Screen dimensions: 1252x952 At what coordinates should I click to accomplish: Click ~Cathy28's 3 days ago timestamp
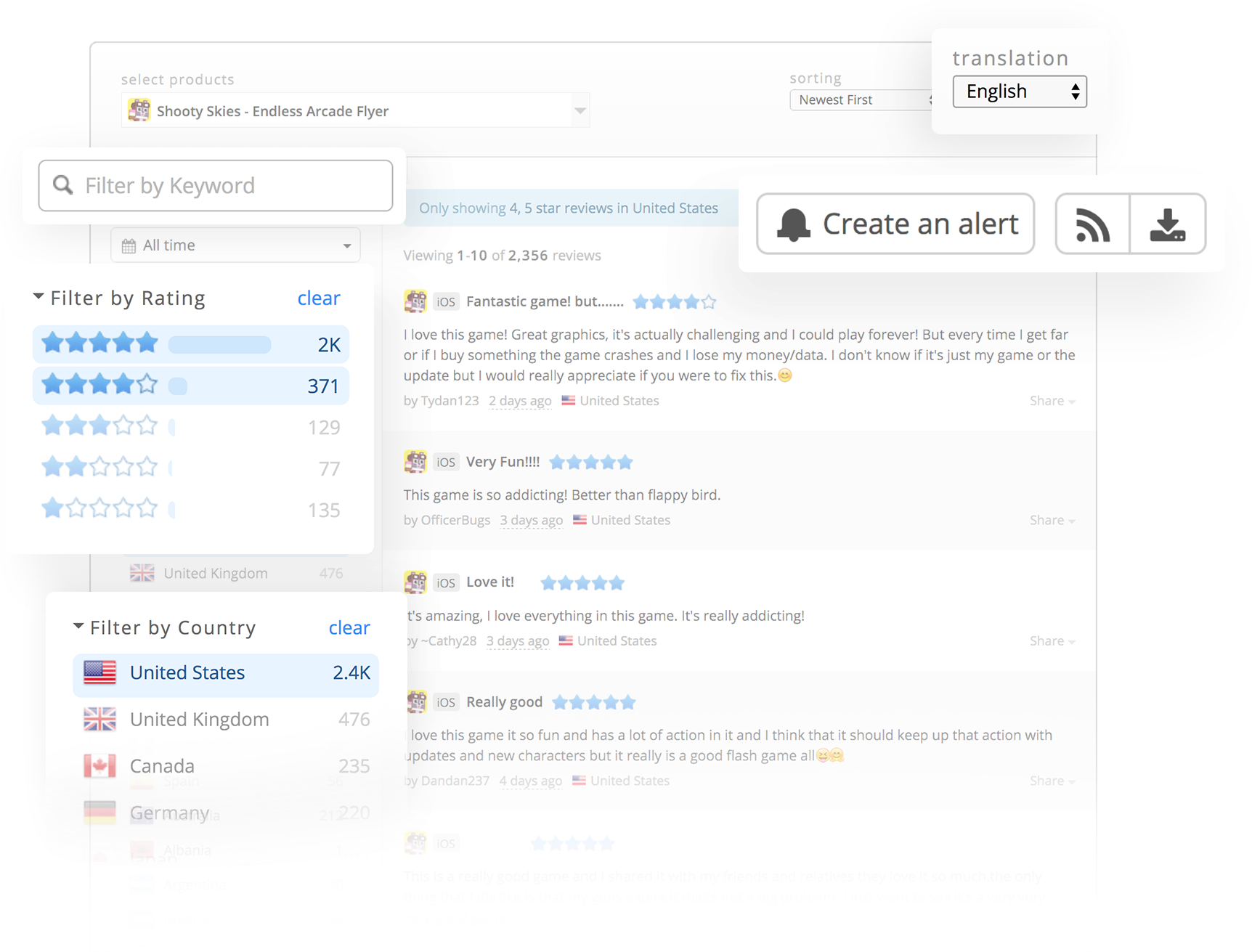tap(518, 640)
